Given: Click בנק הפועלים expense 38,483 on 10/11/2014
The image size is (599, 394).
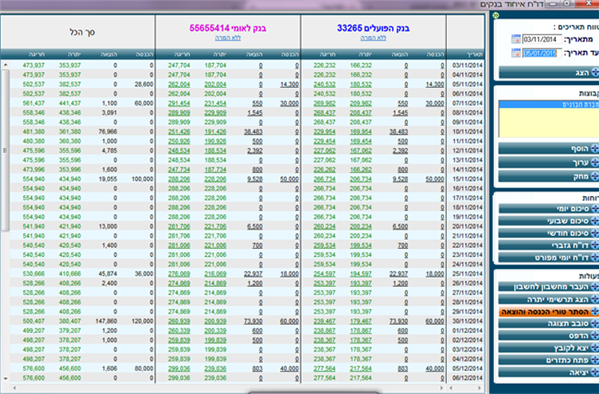Looking at the screenshot, I should [x=398, y=131].
